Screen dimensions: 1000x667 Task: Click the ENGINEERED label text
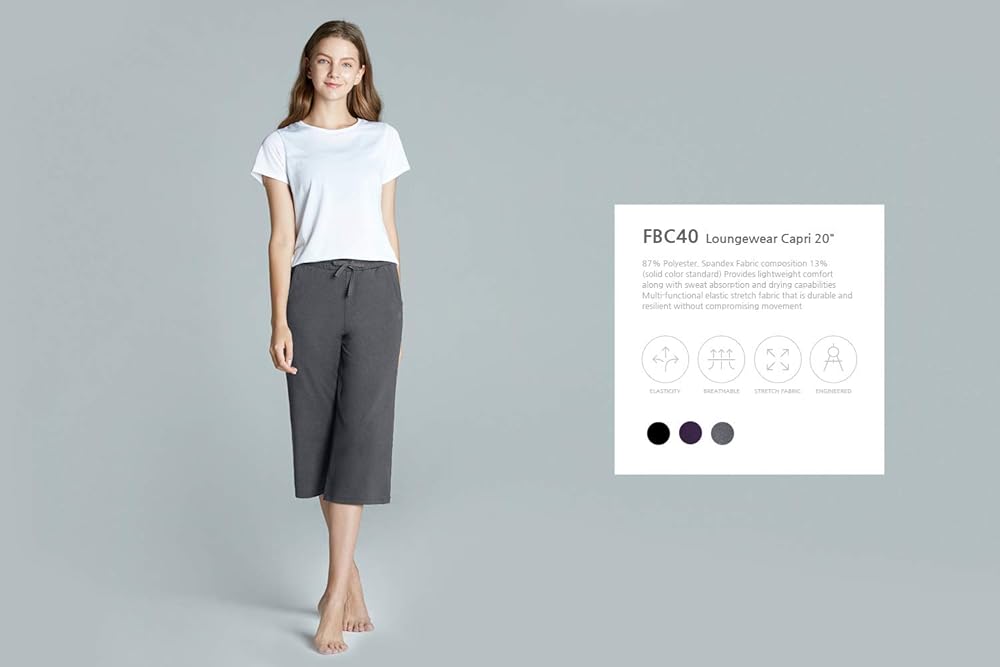[x=834, y=391]
